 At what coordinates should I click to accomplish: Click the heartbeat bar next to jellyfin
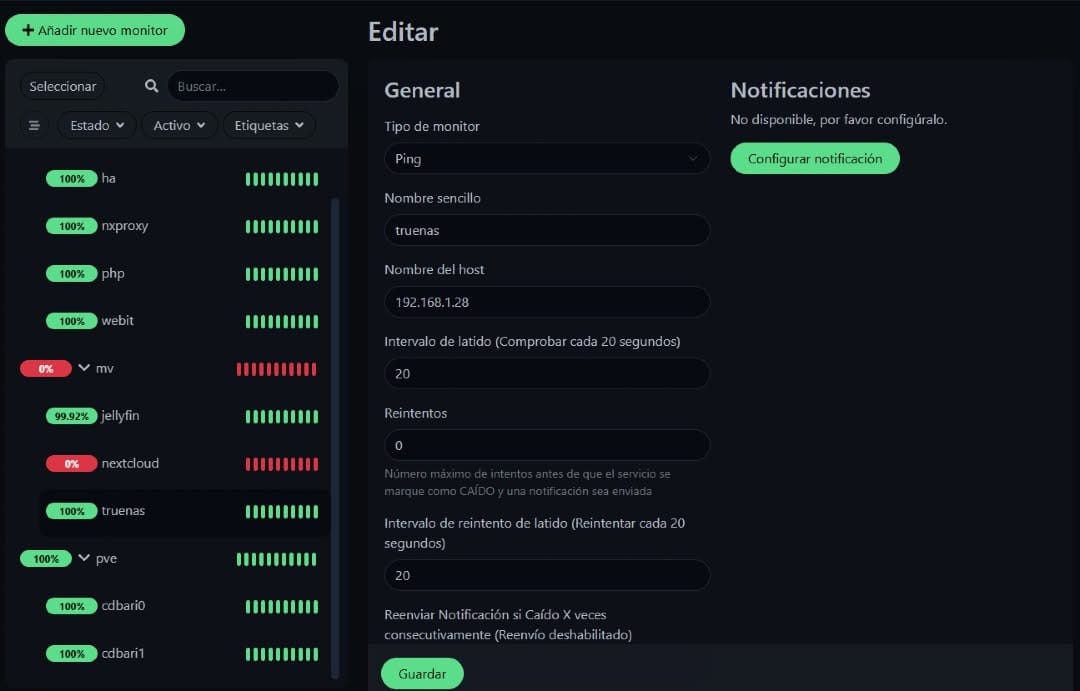coord(282,416)
